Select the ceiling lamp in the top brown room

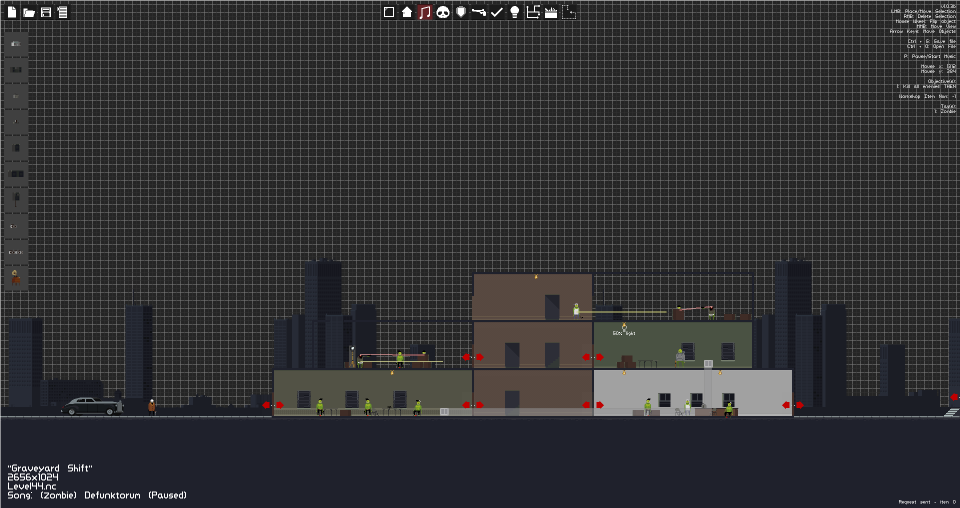click(x=536, y=277)
